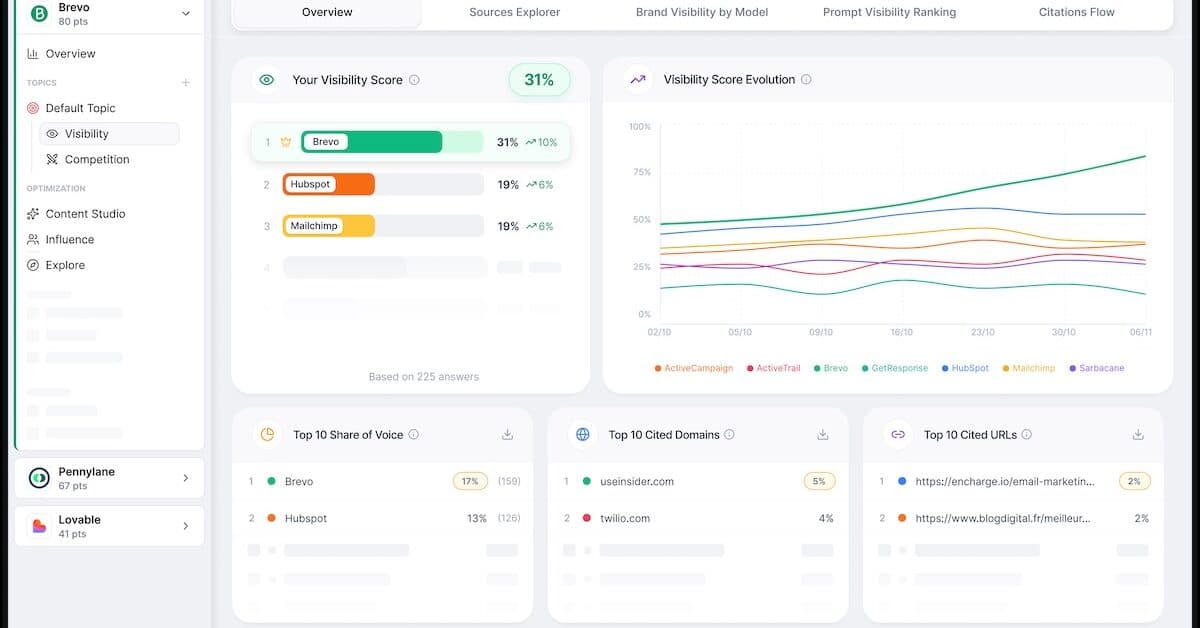Click the compass icon beside Explore
The image size is (1200, 628).
33,266
